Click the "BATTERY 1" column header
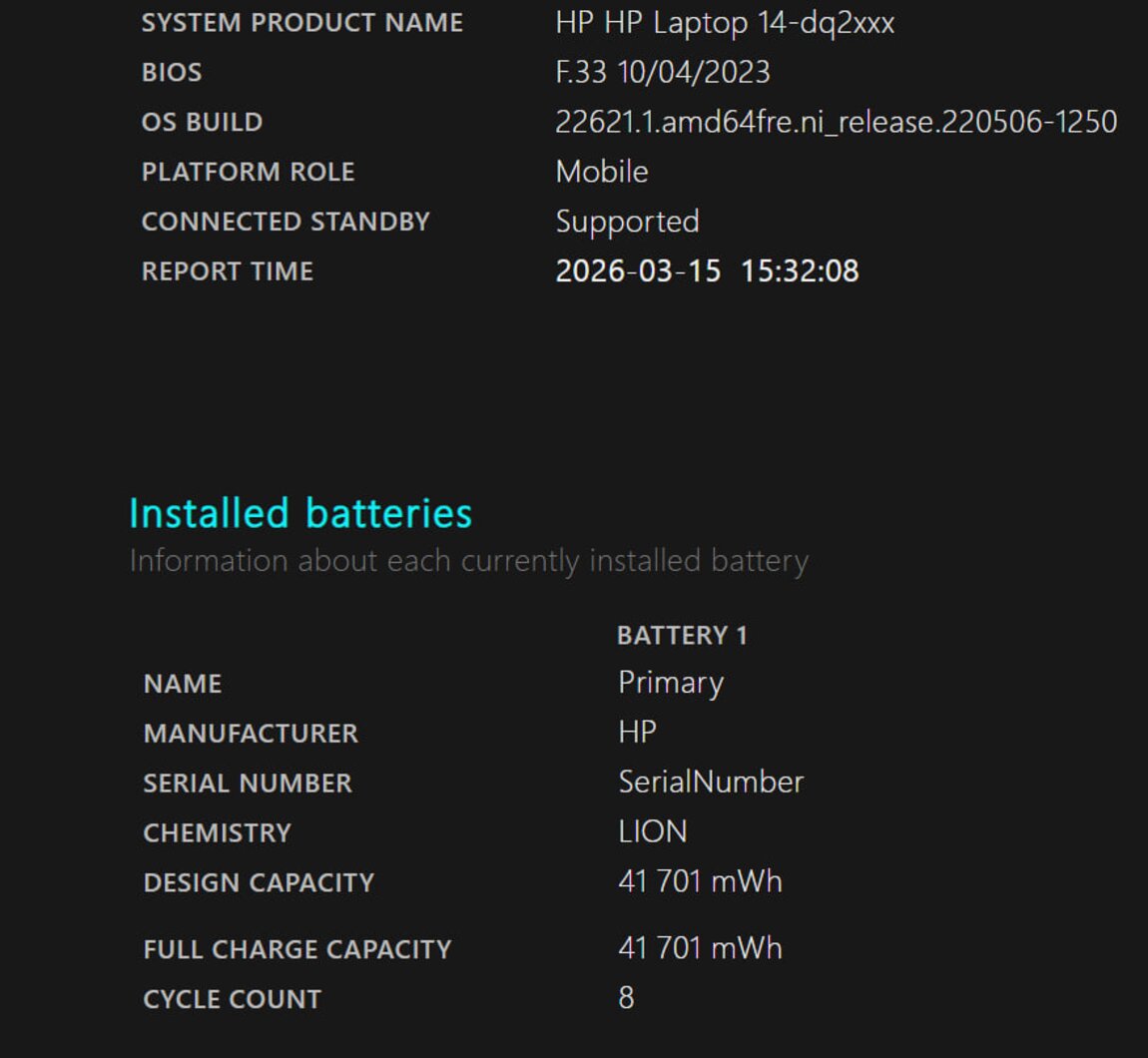1148x1058 pixels. [682, 636]
